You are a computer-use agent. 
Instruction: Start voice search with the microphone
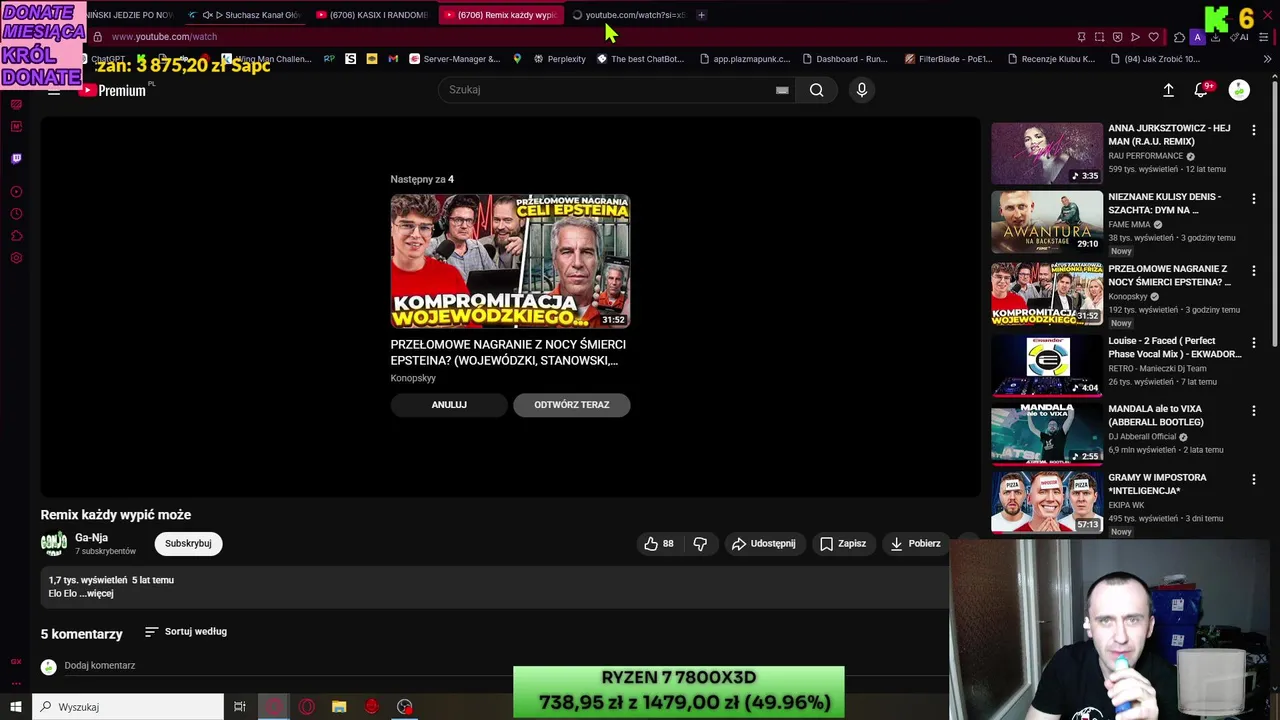(x=861, y=90)
